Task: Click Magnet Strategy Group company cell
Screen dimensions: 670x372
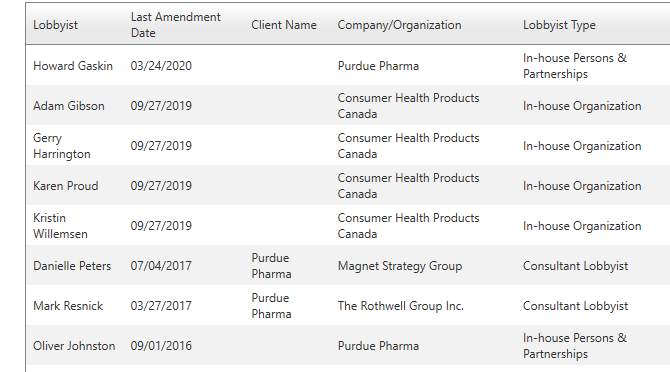Action: pos(400,266)
